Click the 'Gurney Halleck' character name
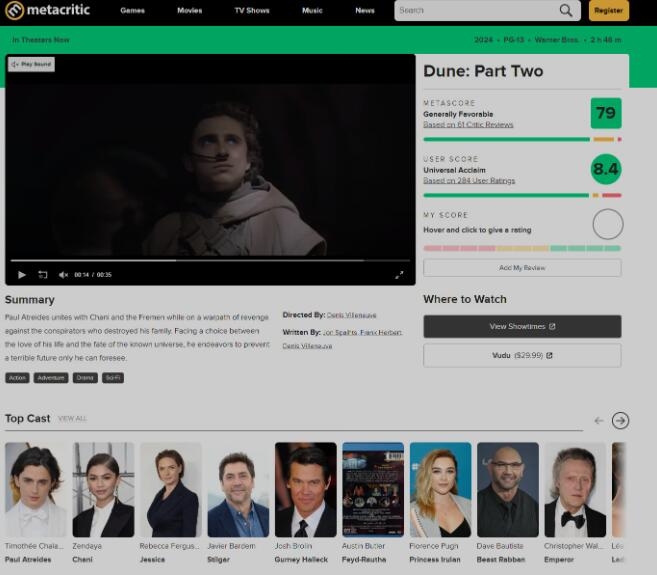657x575 pixels. click(301, 559)
